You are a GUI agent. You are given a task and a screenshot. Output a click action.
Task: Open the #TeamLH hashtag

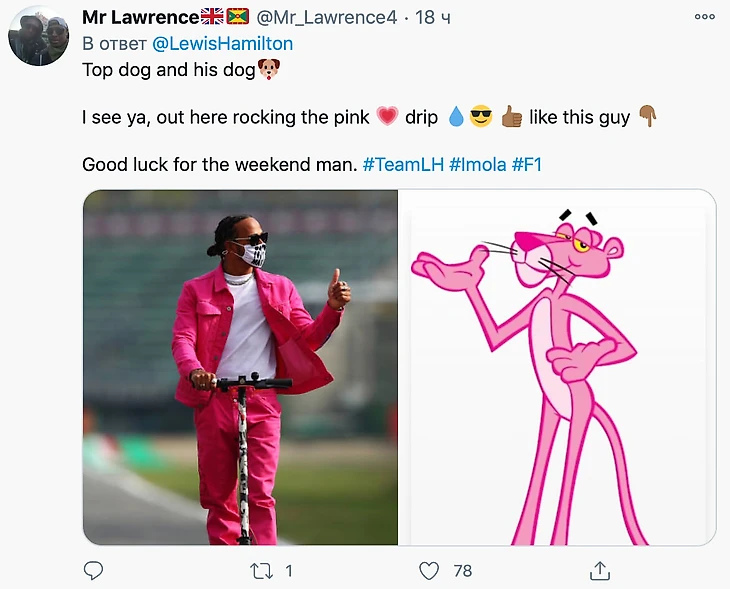tap(403, 164)
